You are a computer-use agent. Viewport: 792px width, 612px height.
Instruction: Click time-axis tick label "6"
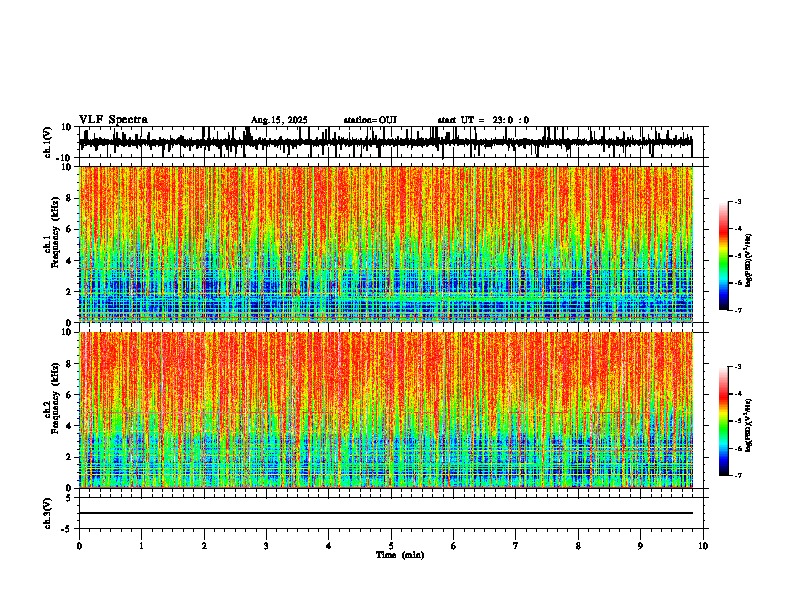tap(454, 546)
